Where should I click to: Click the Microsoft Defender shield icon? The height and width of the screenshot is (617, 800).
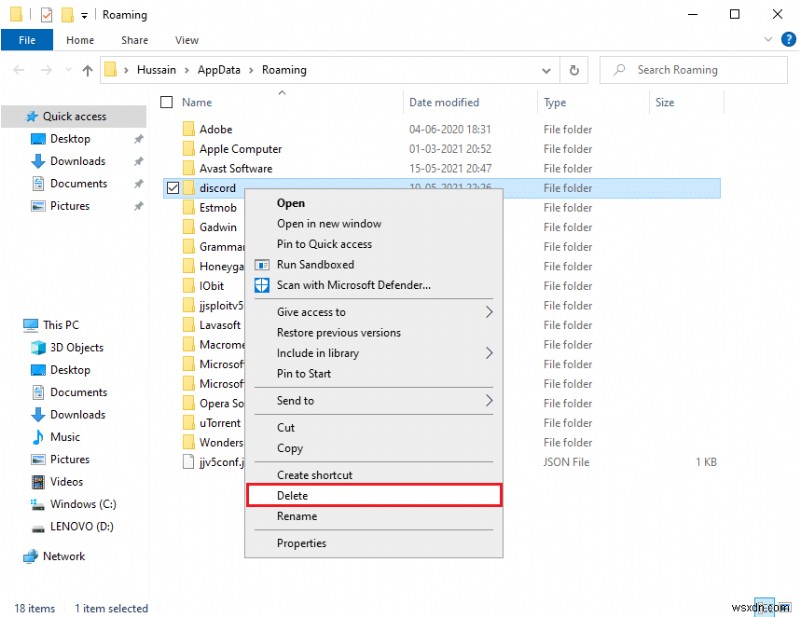[264, 285]
